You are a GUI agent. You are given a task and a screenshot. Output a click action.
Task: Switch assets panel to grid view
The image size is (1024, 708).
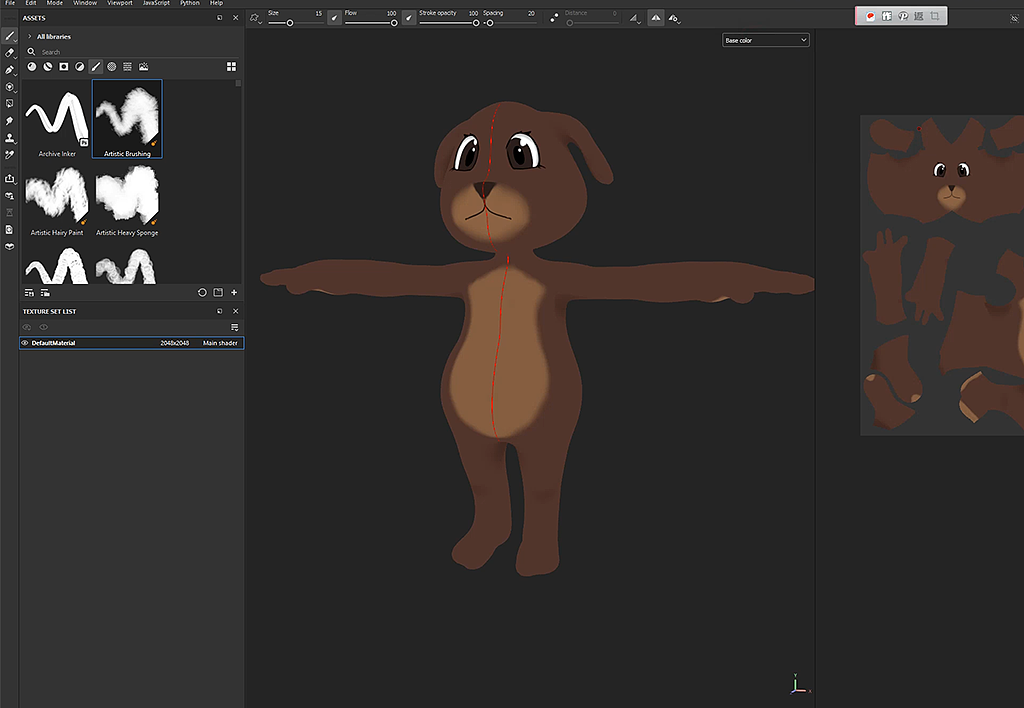[x=231, y=66]
